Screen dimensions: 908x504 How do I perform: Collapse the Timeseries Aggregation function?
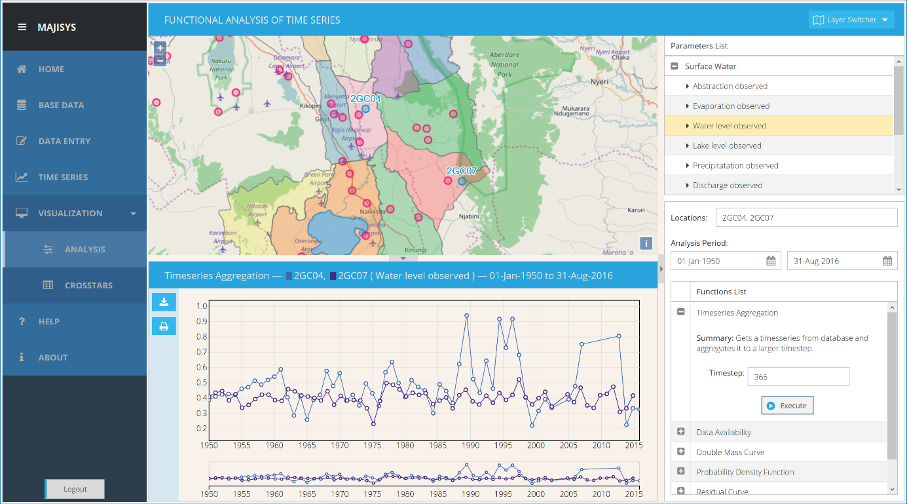[x=681, y=313]
